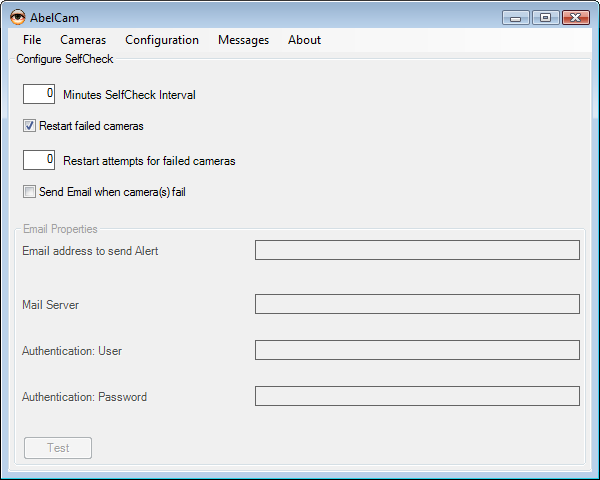Click the Restart failed cameras label
Image resolution: width=600 pixels, height=480 pixels.
pyautogui.click(x=91, y=126)
